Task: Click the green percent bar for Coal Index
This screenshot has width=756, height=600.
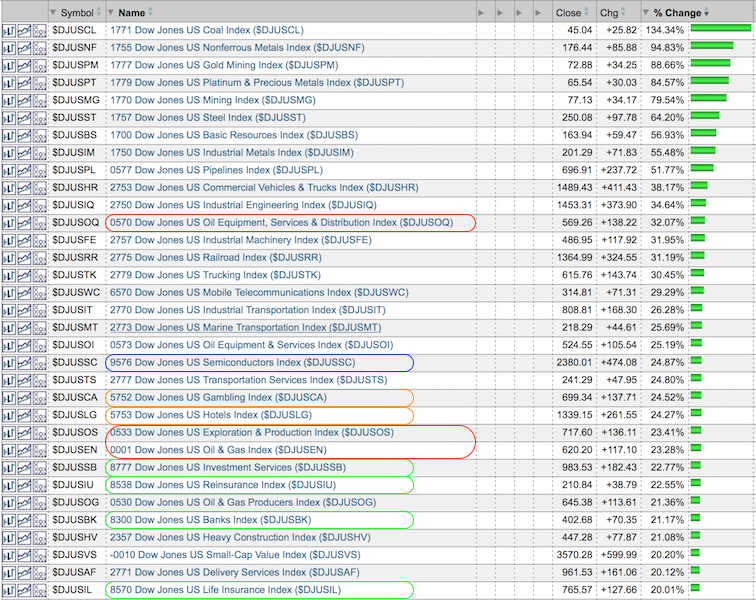Action: tap(720, 29)
